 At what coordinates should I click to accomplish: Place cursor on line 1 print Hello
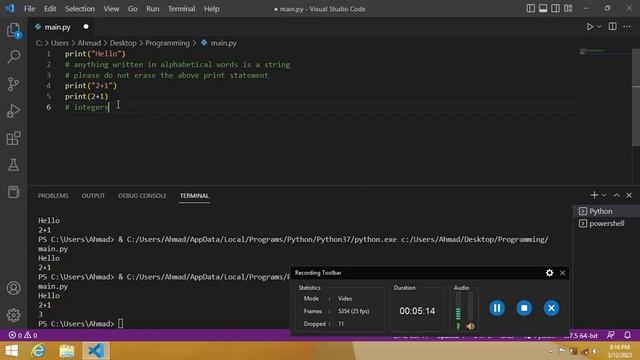tap(95, 53)
